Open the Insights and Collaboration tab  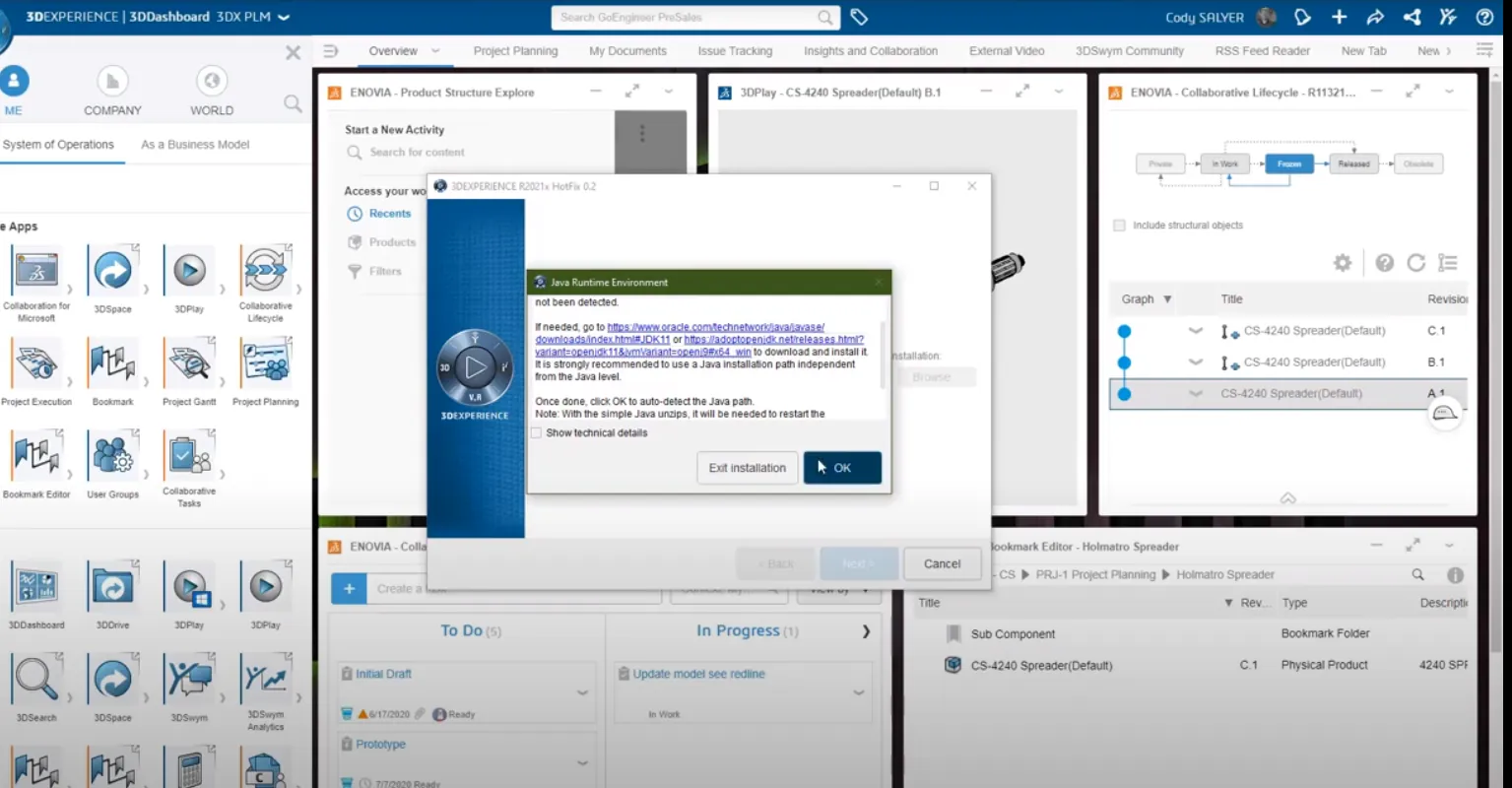[870, 51]
